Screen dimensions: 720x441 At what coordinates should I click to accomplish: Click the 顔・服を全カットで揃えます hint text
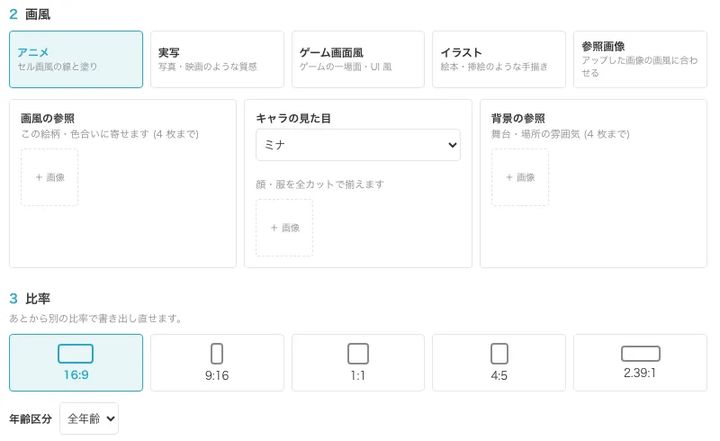coord(320,184)
